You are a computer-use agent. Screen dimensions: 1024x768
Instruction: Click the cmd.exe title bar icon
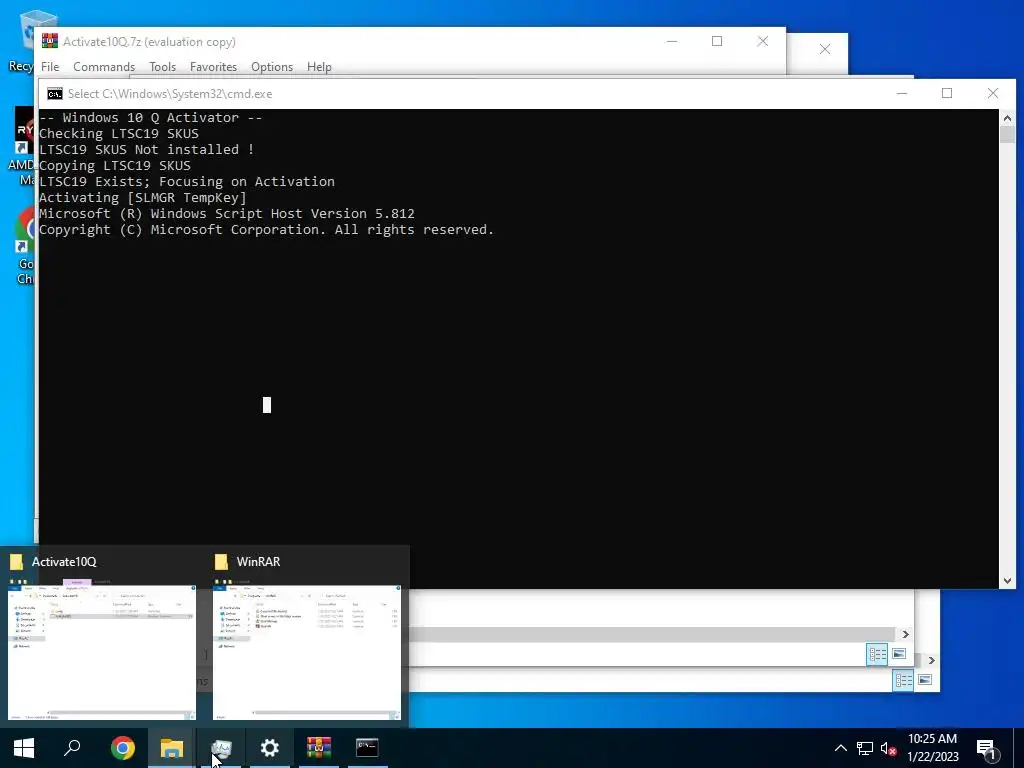click(x=55, y=93)
